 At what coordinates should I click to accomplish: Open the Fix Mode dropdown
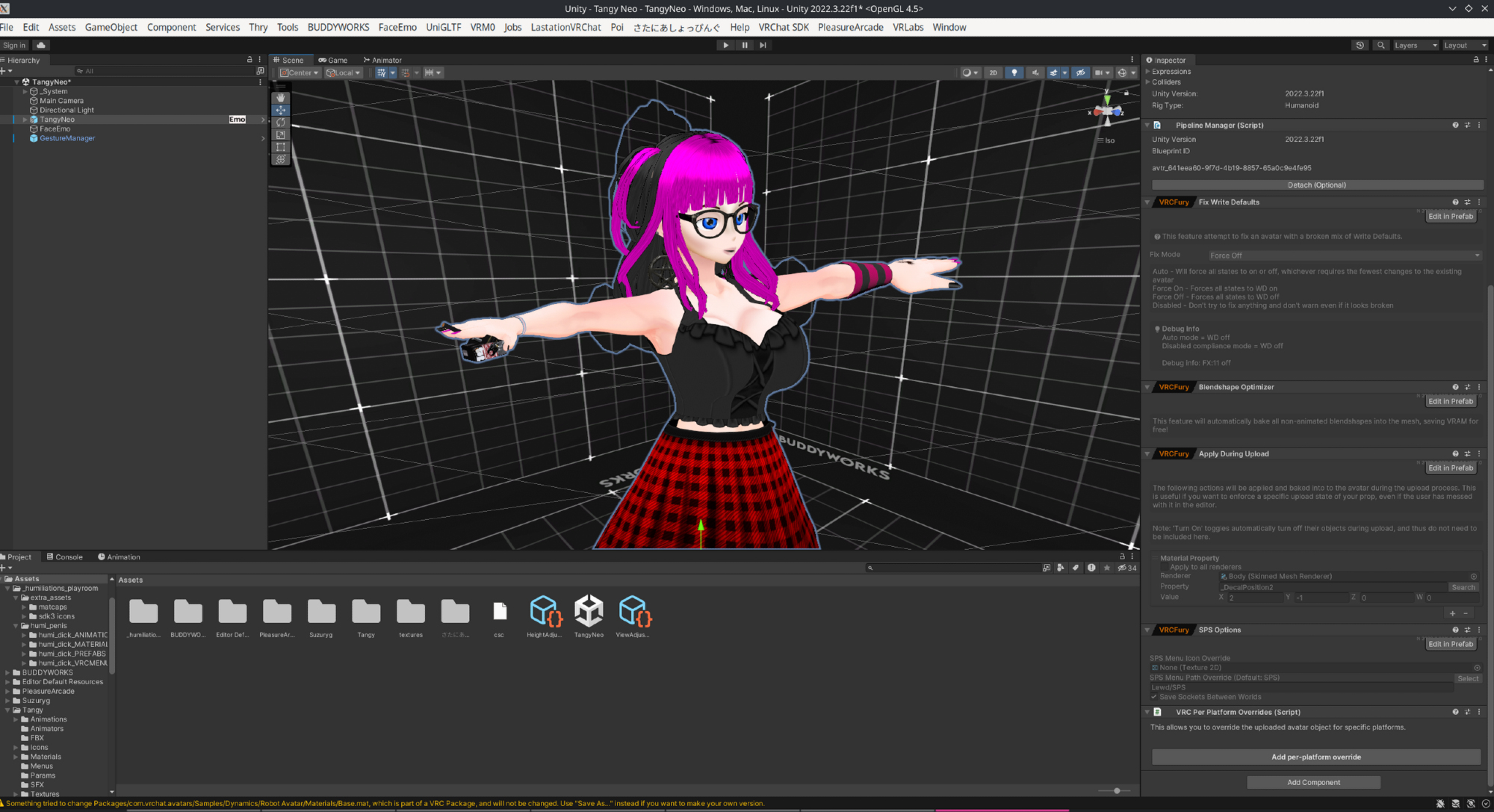1345,255
